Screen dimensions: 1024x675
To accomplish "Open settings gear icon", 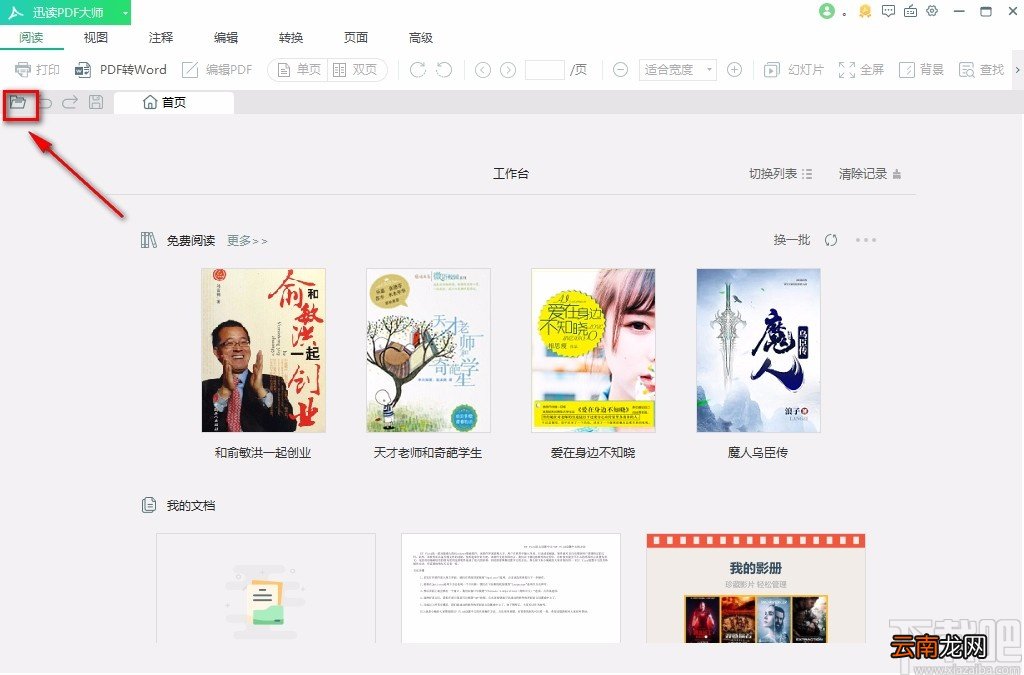I will pyautogui.click(x=932, y=11).
